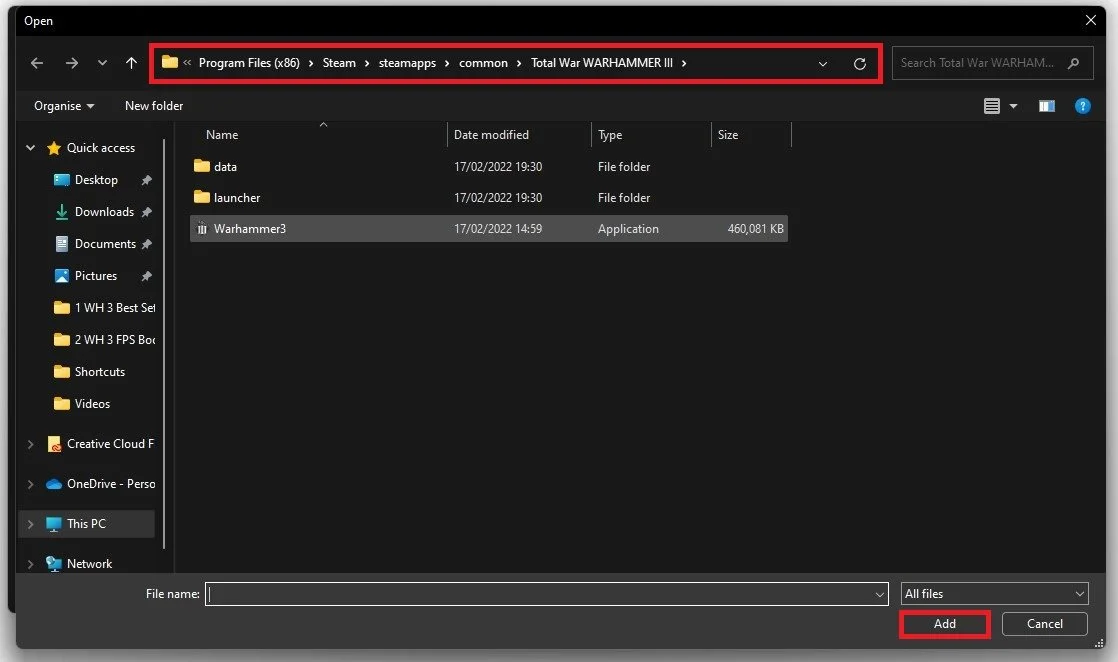
Task: Open the Shortcuts folder in sidebar
Action: (100, 372)
